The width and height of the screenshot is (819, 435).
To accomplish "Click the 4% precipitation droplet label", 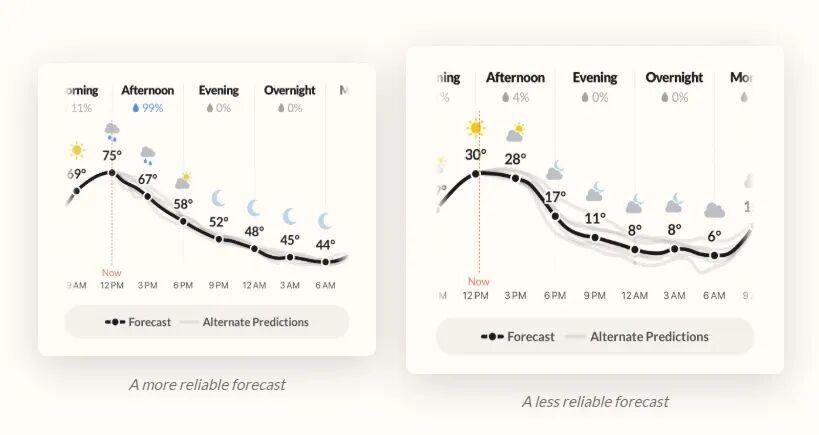I will [x=516, y=98].
